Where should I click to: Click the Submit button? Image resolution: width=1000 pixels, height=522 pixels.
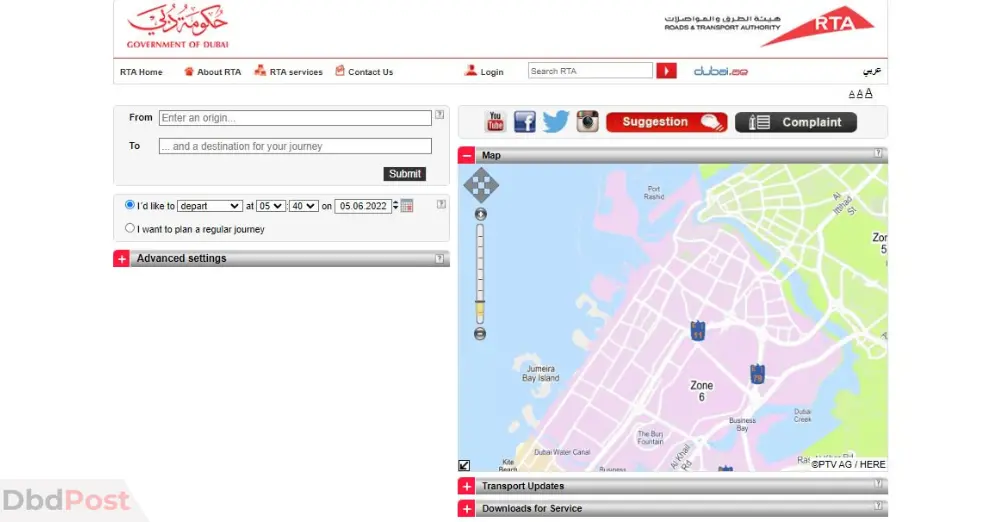(405, 174)
